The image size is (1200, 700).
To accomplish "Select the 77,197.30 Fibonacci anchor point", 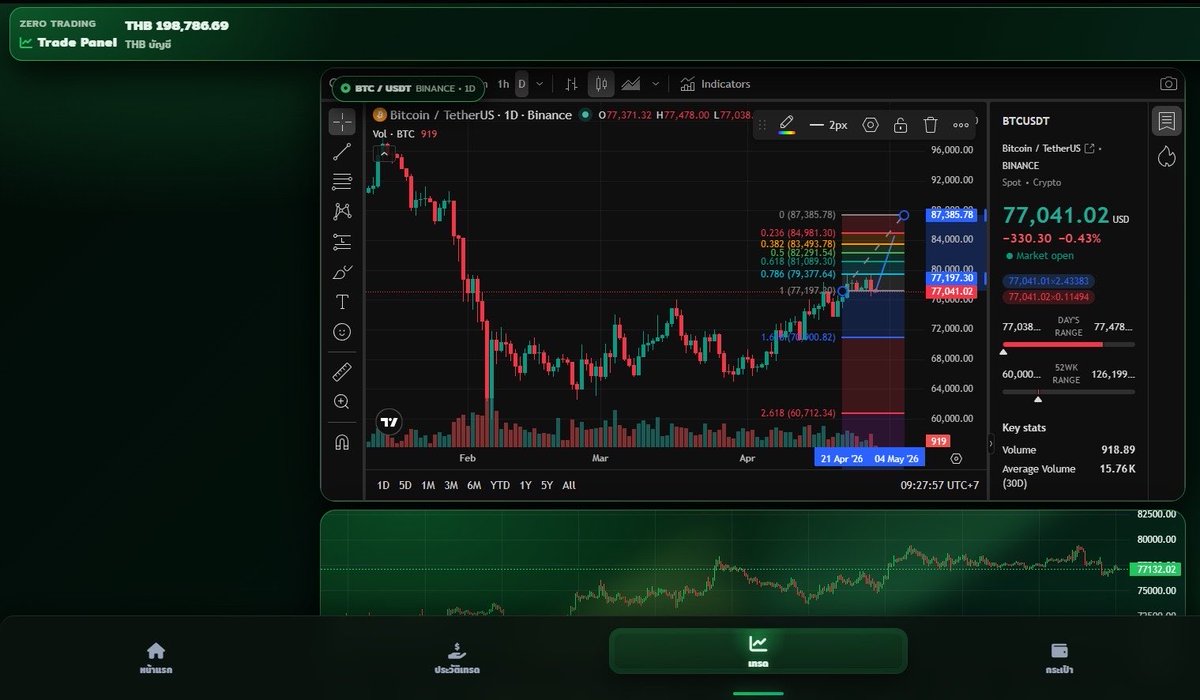I will 843,291.
